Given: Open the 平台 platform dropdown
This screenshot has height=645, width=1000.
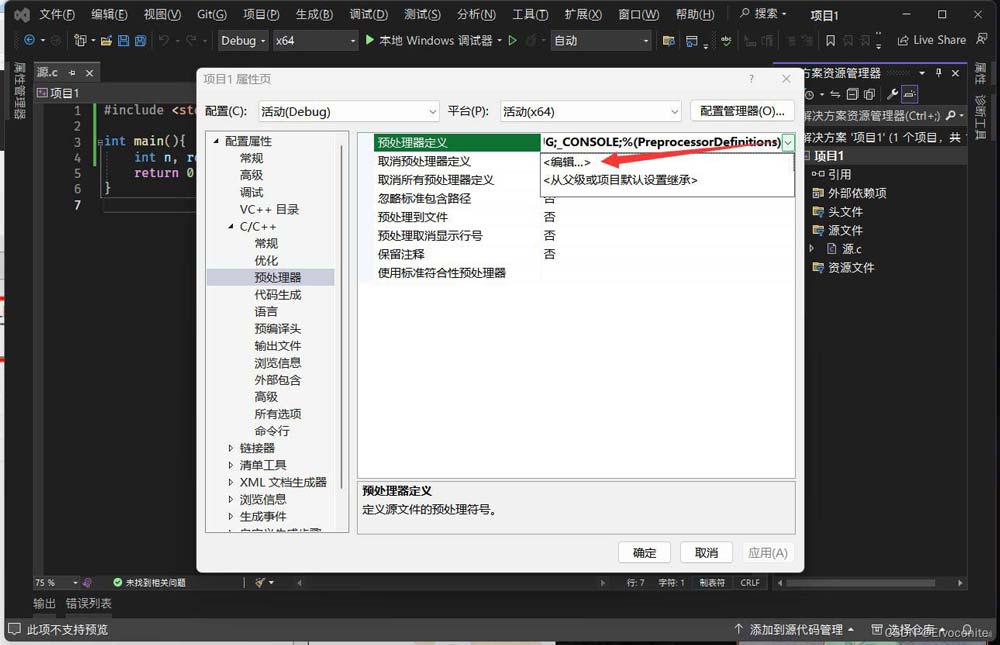Looking at the screenshot, I should [591, 112].
